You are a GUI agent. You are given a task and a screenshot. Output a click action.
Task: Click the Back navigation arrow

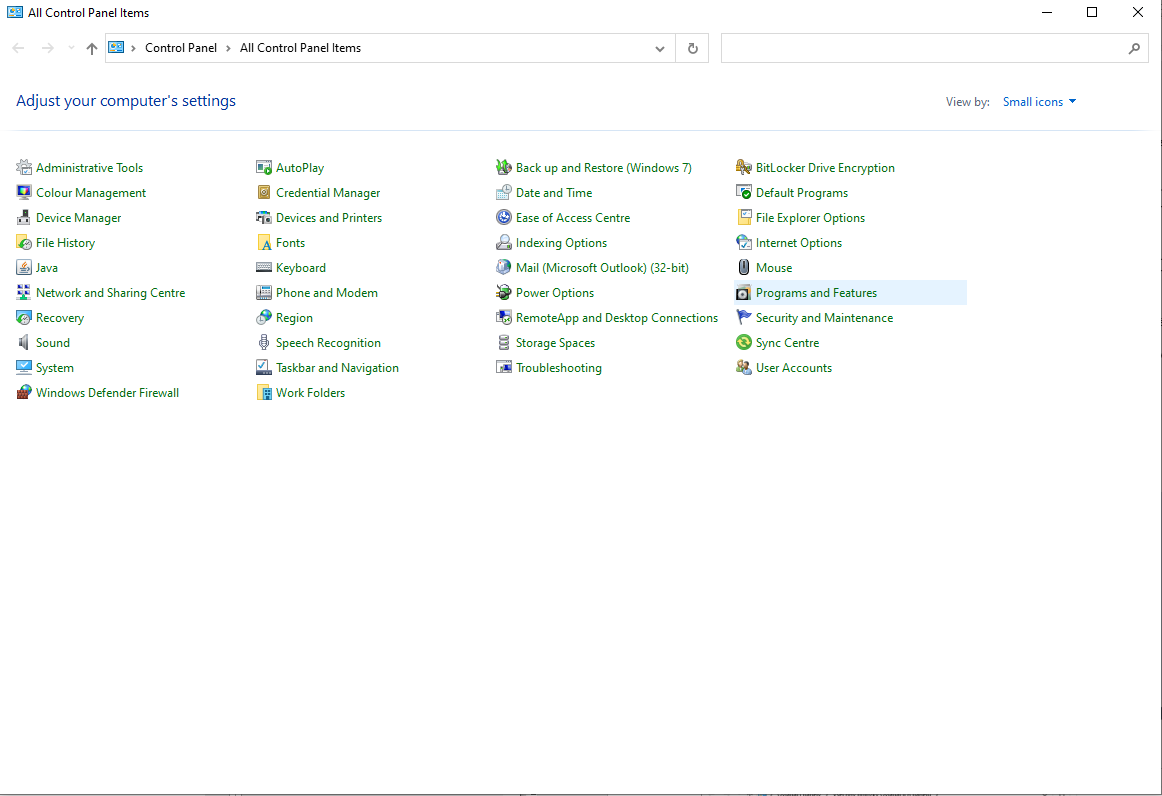[19, 48]
